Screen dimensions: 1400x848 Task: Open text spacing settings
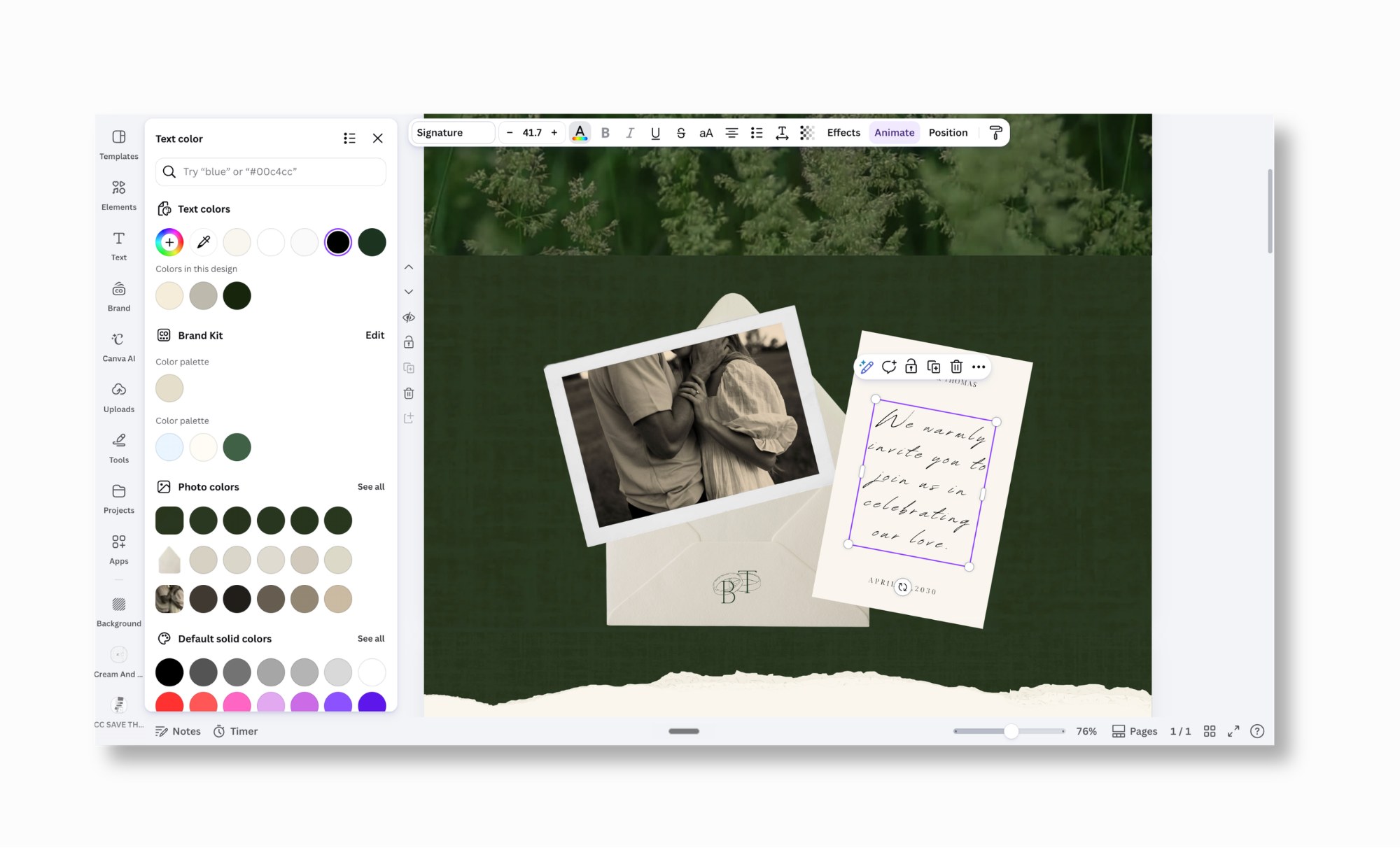click(x=782, y=133)
